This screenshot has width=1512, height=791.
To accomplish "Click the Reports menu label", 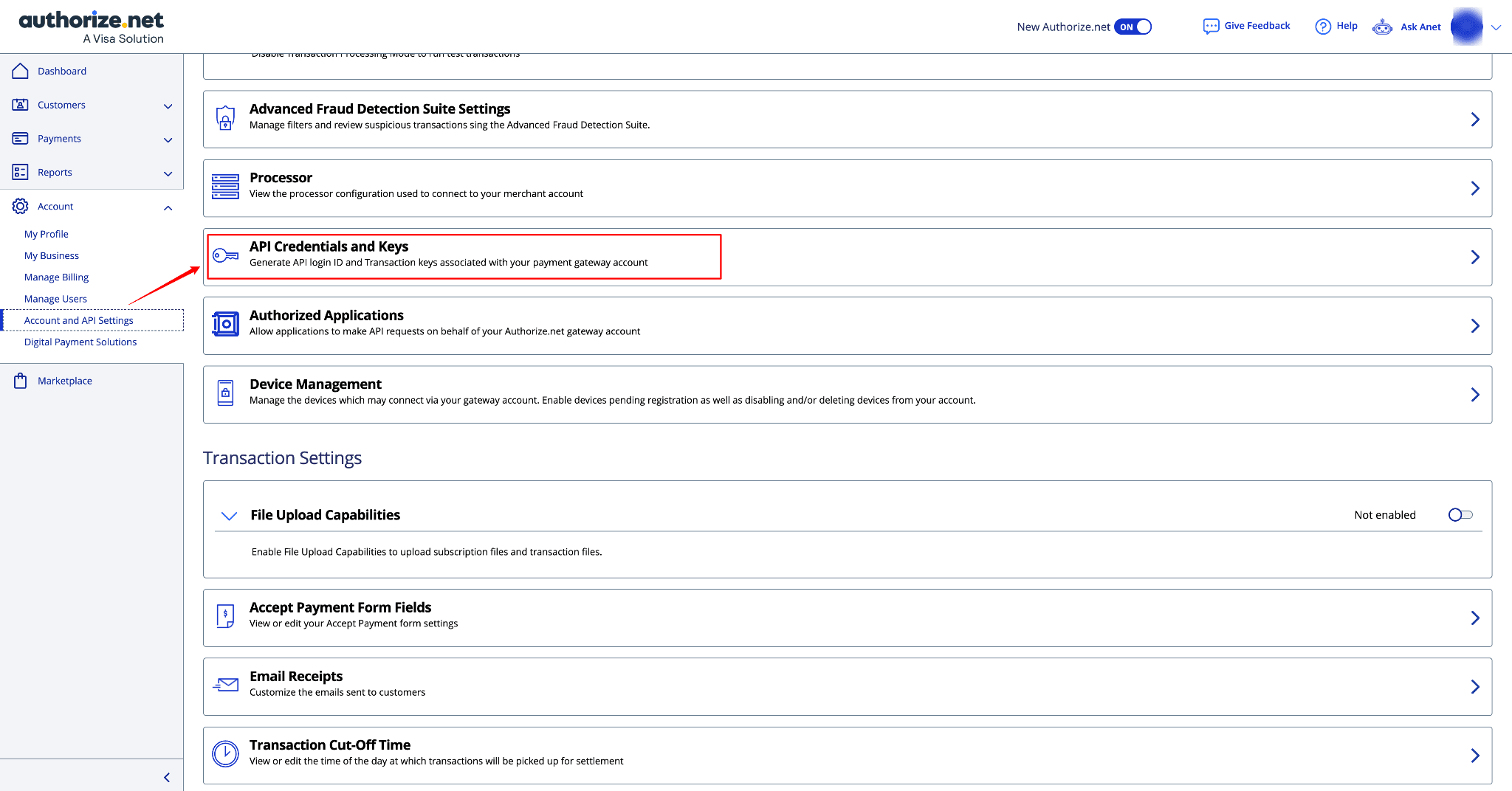I will (55, 173).
